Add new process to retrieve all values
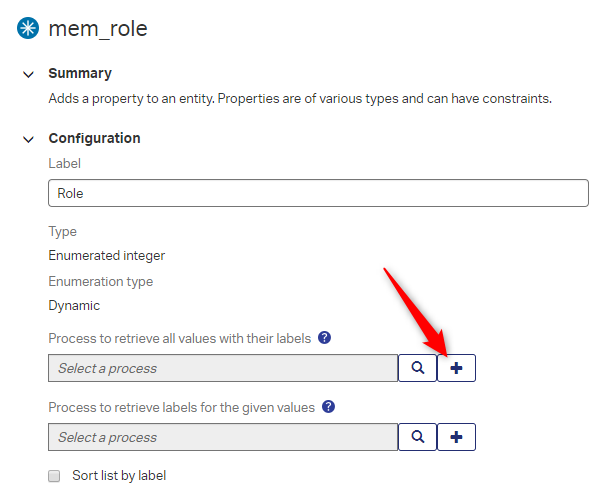The width and height of the screenshot is (604, 495). pyautogui.click(x=456, y=368)
